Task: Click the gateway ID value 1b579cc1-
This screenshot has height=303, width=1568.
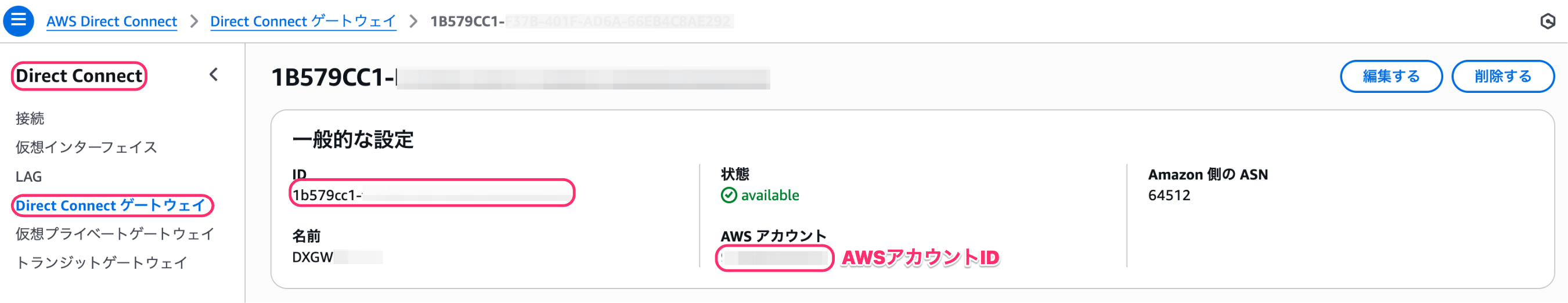Action: [432, 195]
